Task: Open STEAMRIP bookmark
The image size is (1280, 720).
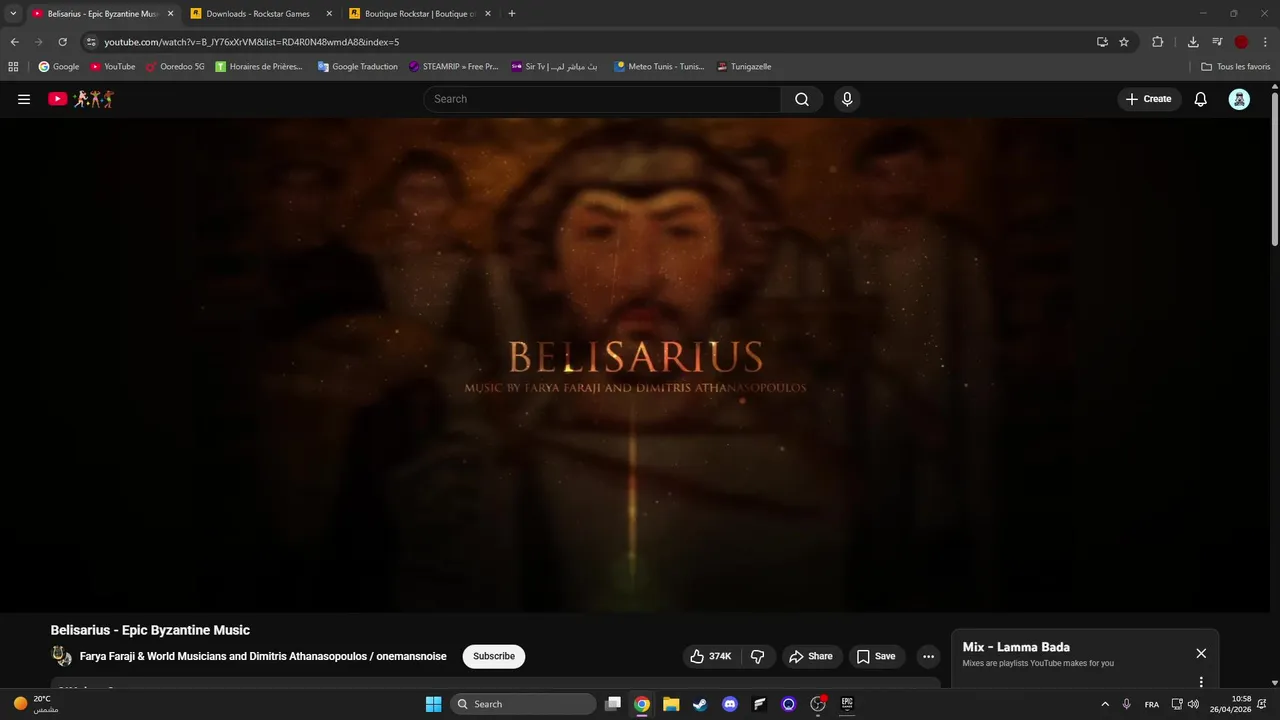Action: coord(453,67)
